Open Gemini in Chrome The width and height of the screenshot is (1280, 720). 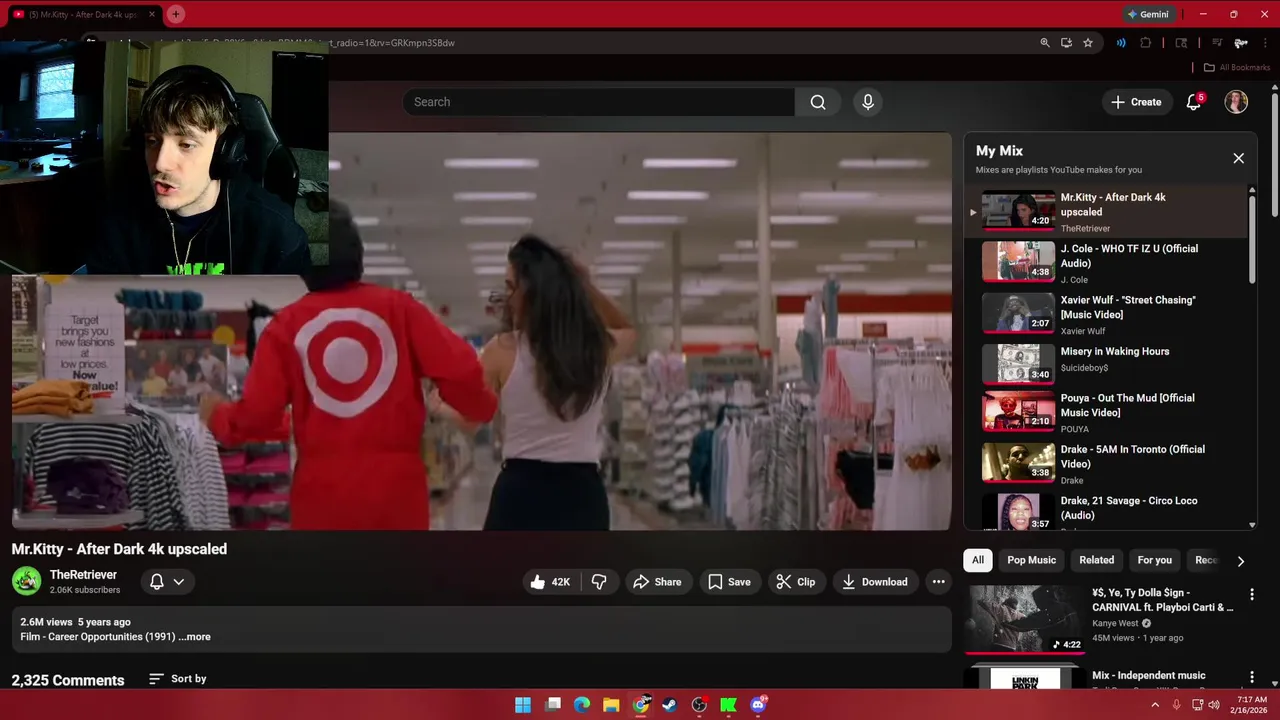click(1148, 14)
